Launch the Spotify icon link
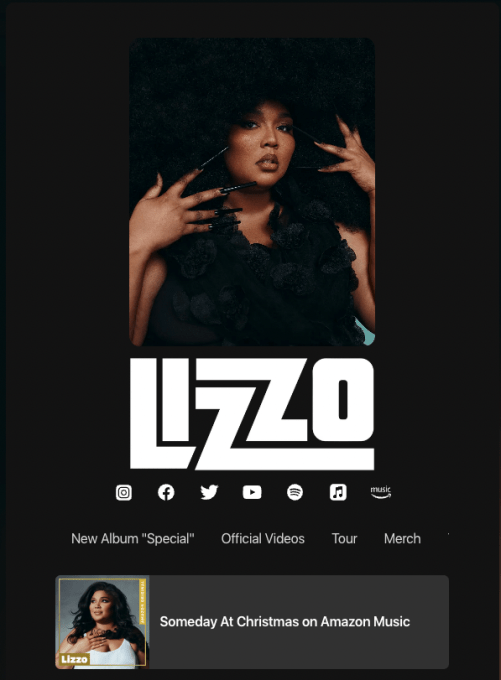The width and height of the screenshot is (501, 680). [295, 492]
